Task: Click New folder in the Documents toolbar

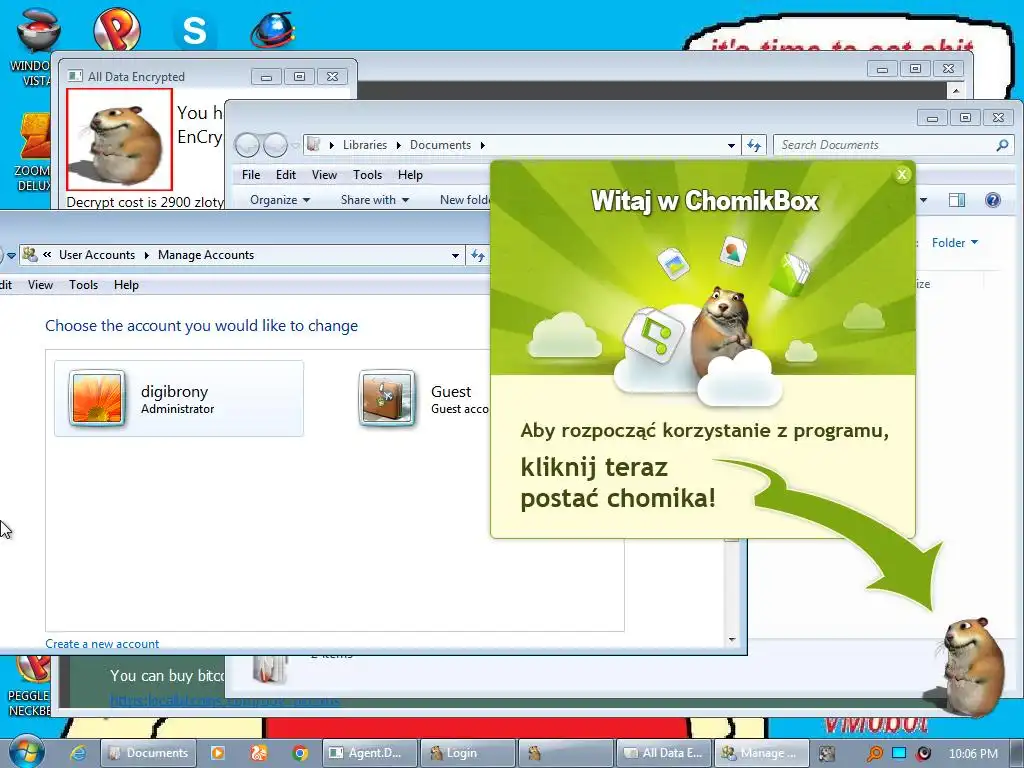Action: [465, 200]
